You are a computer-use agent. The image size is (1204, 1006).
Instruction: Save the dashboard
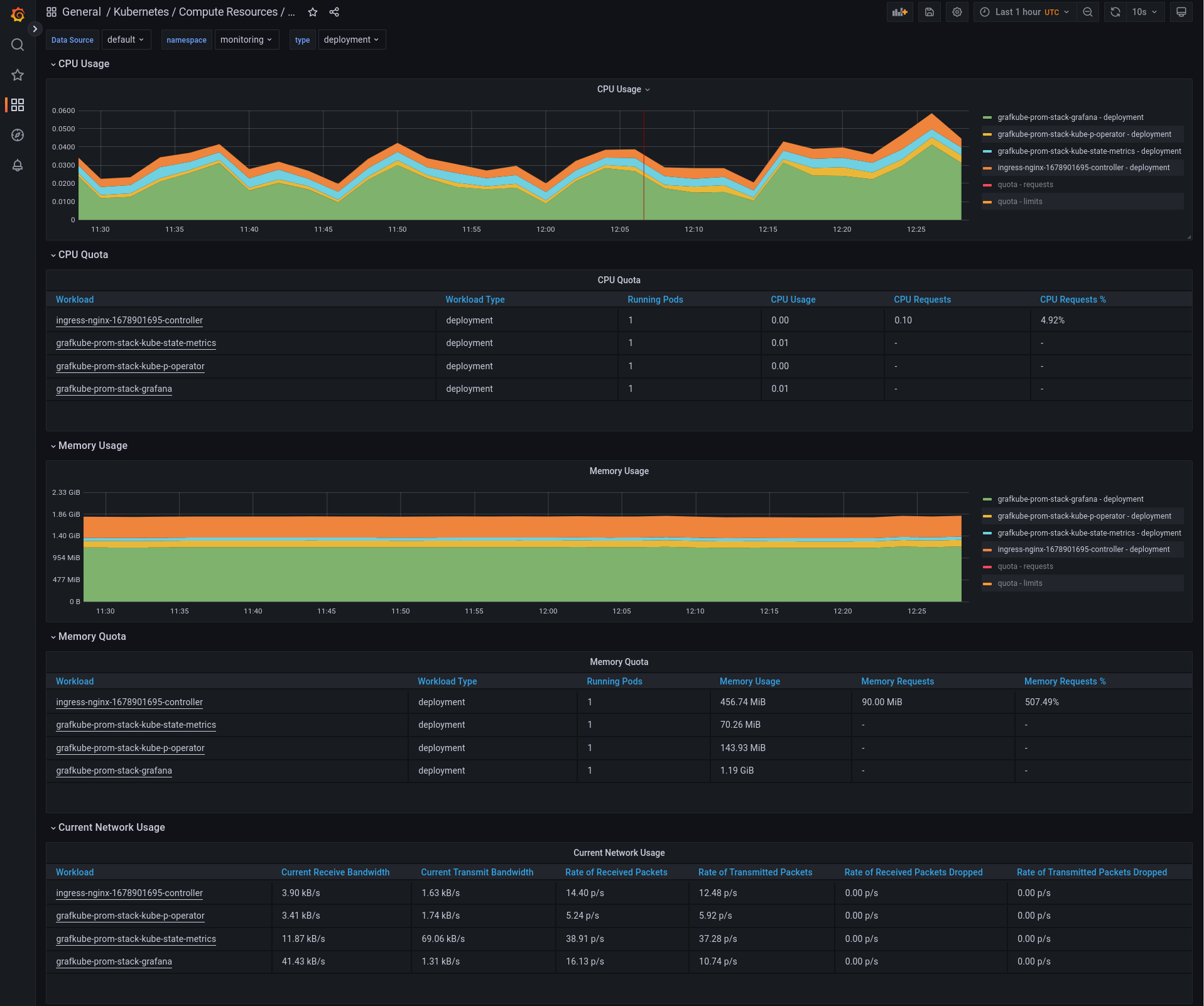[929, 11]
